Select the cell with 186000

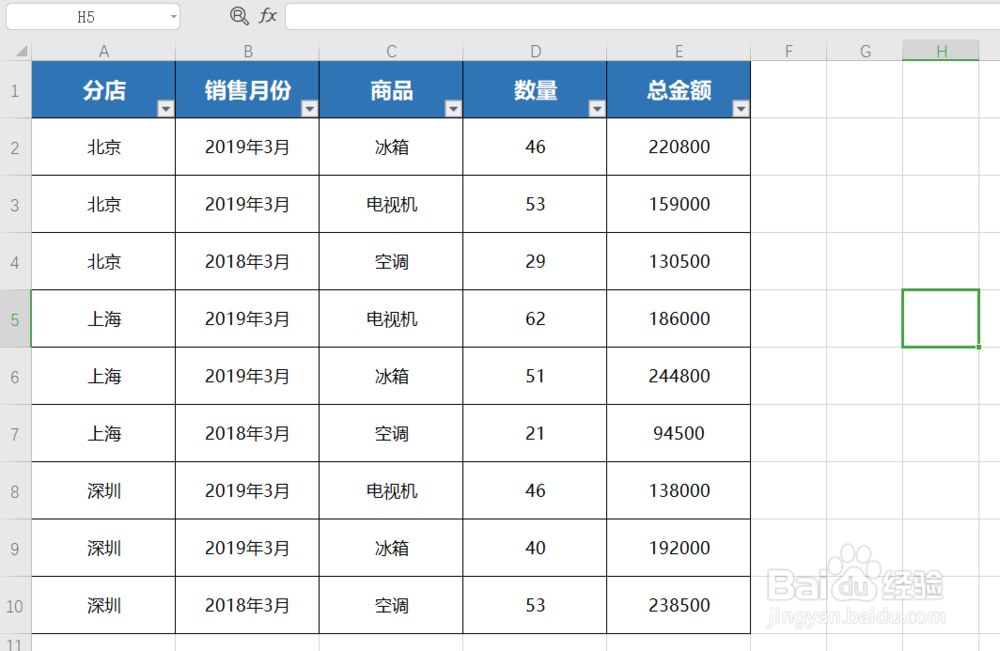(679, 319)
